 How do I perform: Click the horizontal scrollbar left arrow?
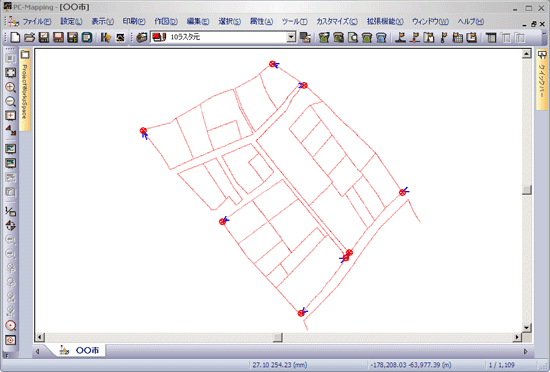click(40, 337)
